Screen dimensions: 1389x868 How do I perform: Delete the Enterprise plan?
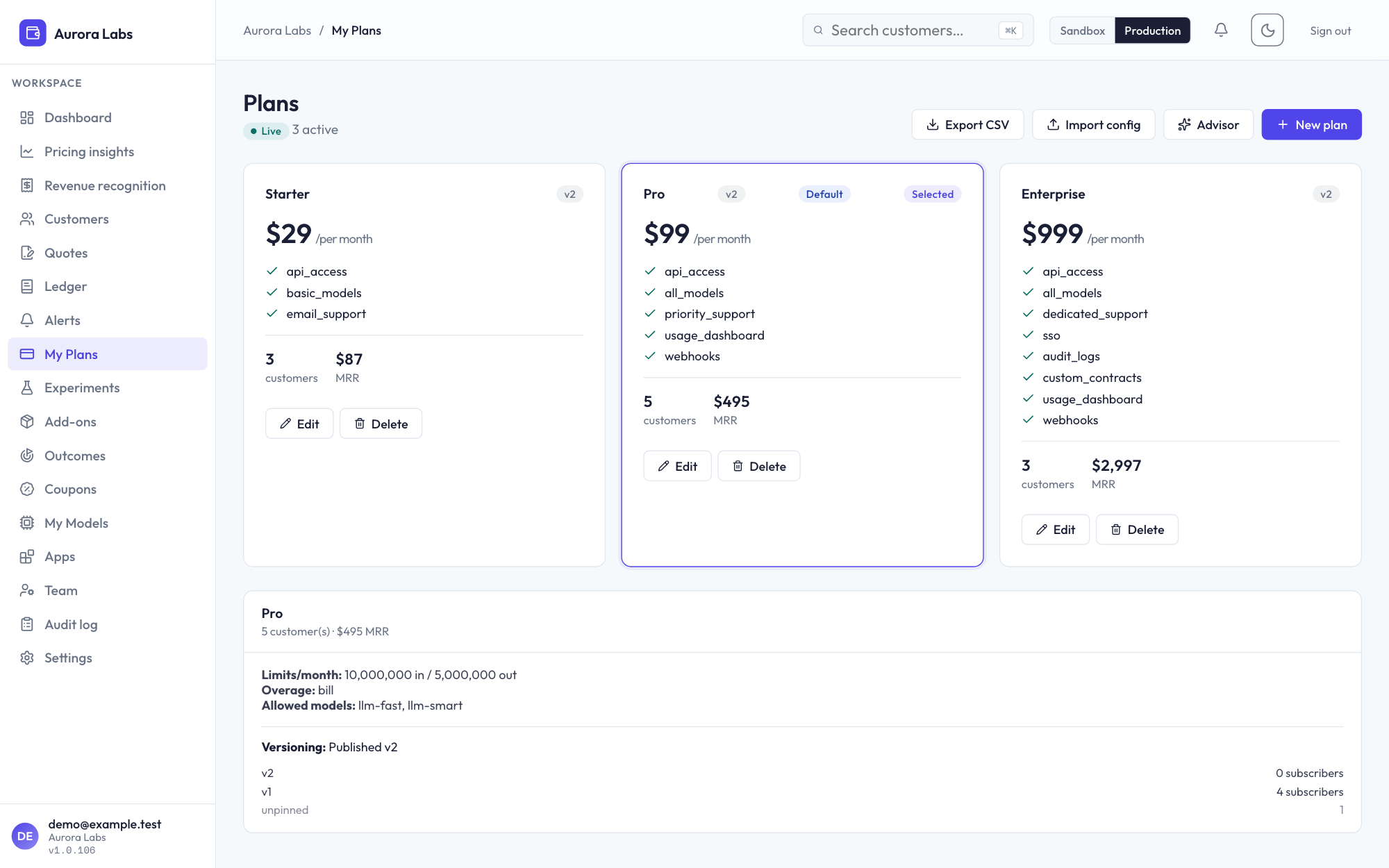(1137, 529)
